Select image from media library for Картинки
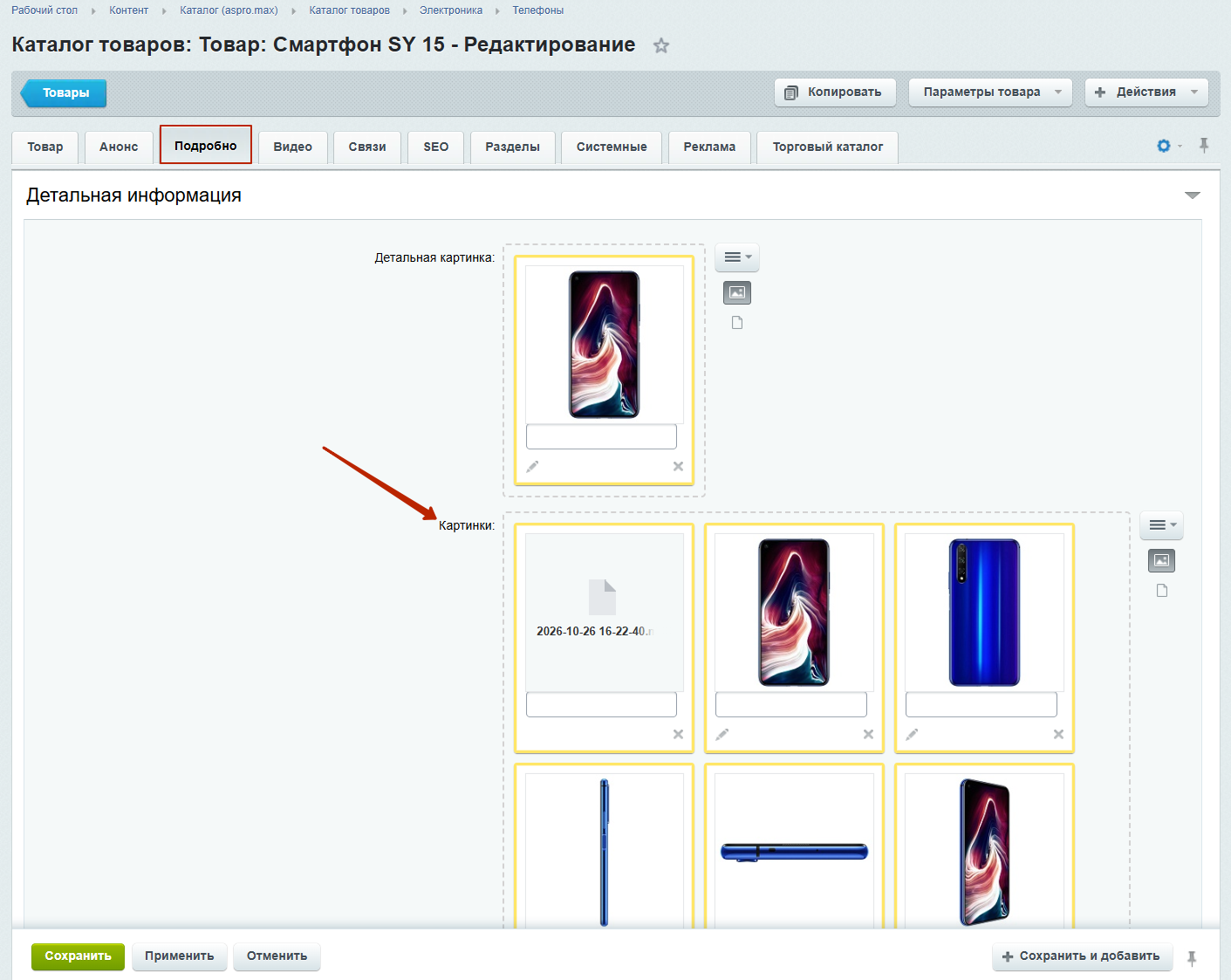1231x980 pixels. coord(1161,561)
